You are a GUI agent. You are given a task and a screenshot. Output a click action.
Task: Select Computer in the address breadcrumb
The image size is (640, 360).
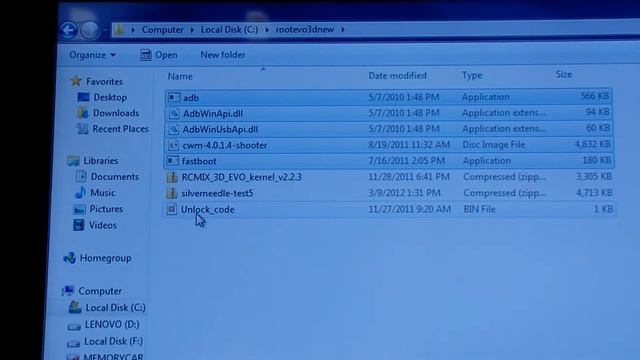[162, 30]
